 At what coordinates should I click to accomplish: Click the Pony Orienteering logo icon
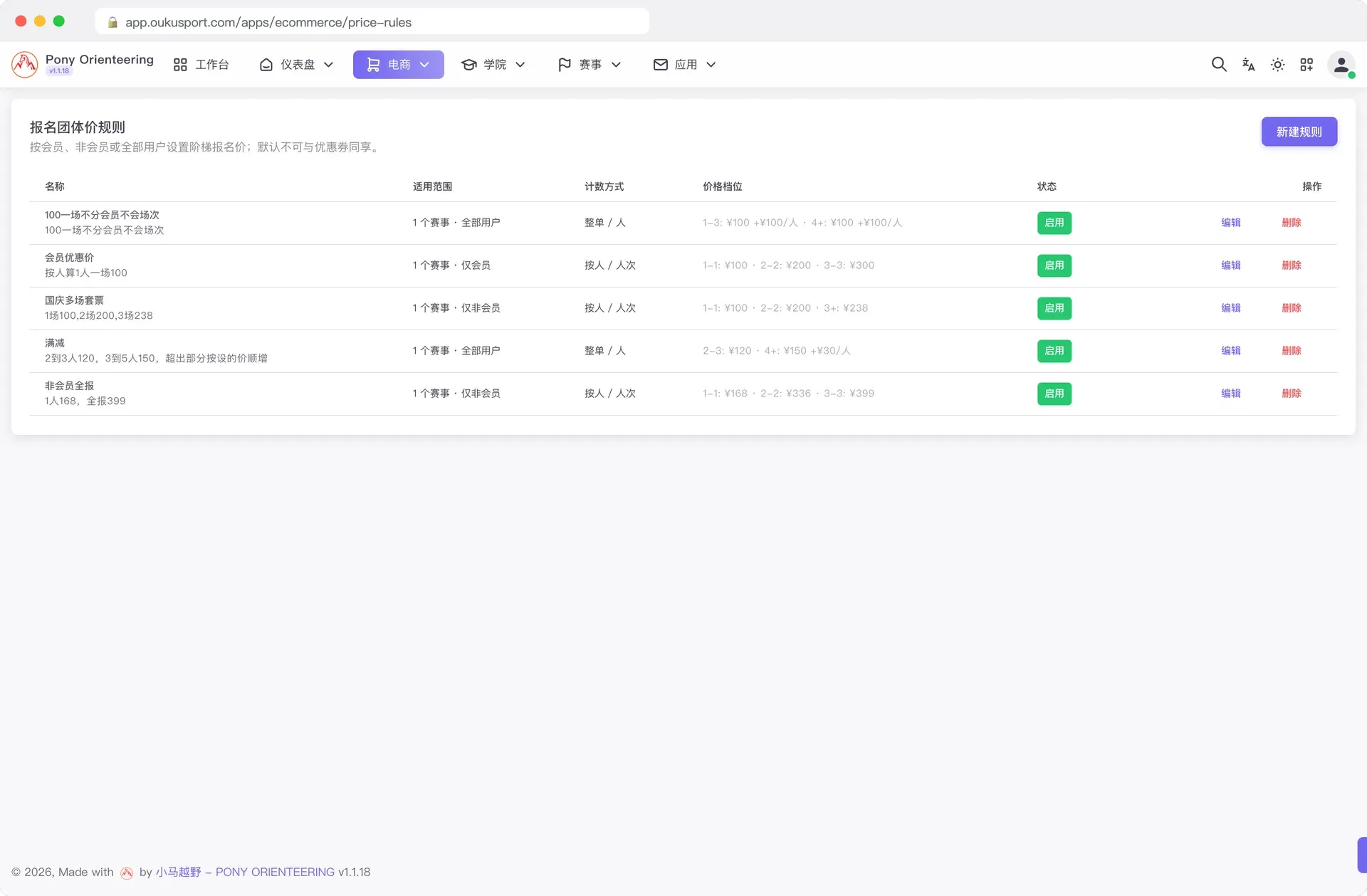click(25, 64)
